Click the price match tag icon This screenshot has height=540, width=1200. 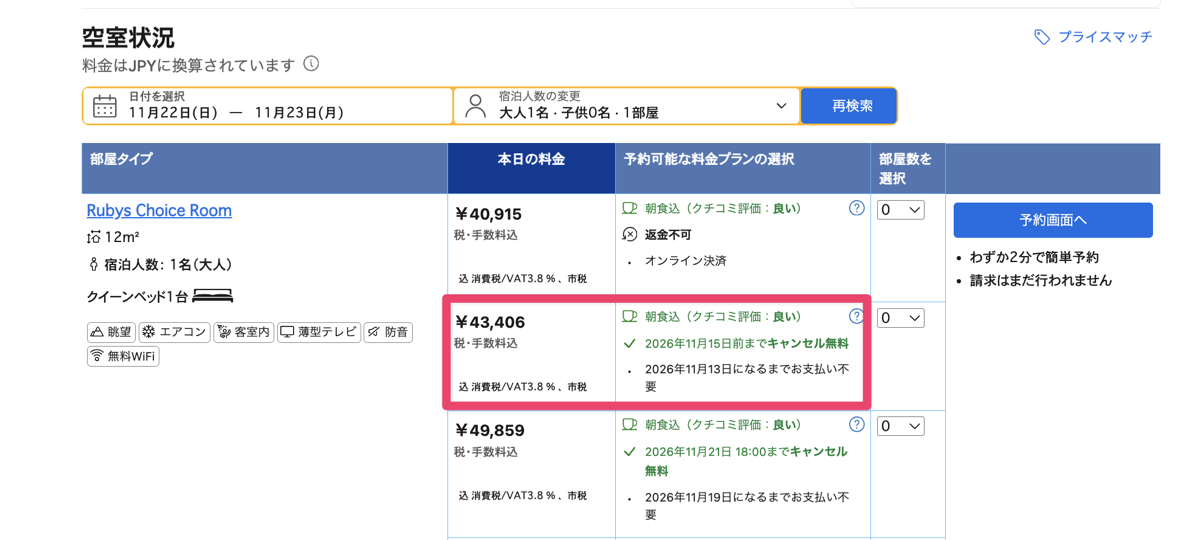pyautogui.click(x=1042, y=37)
